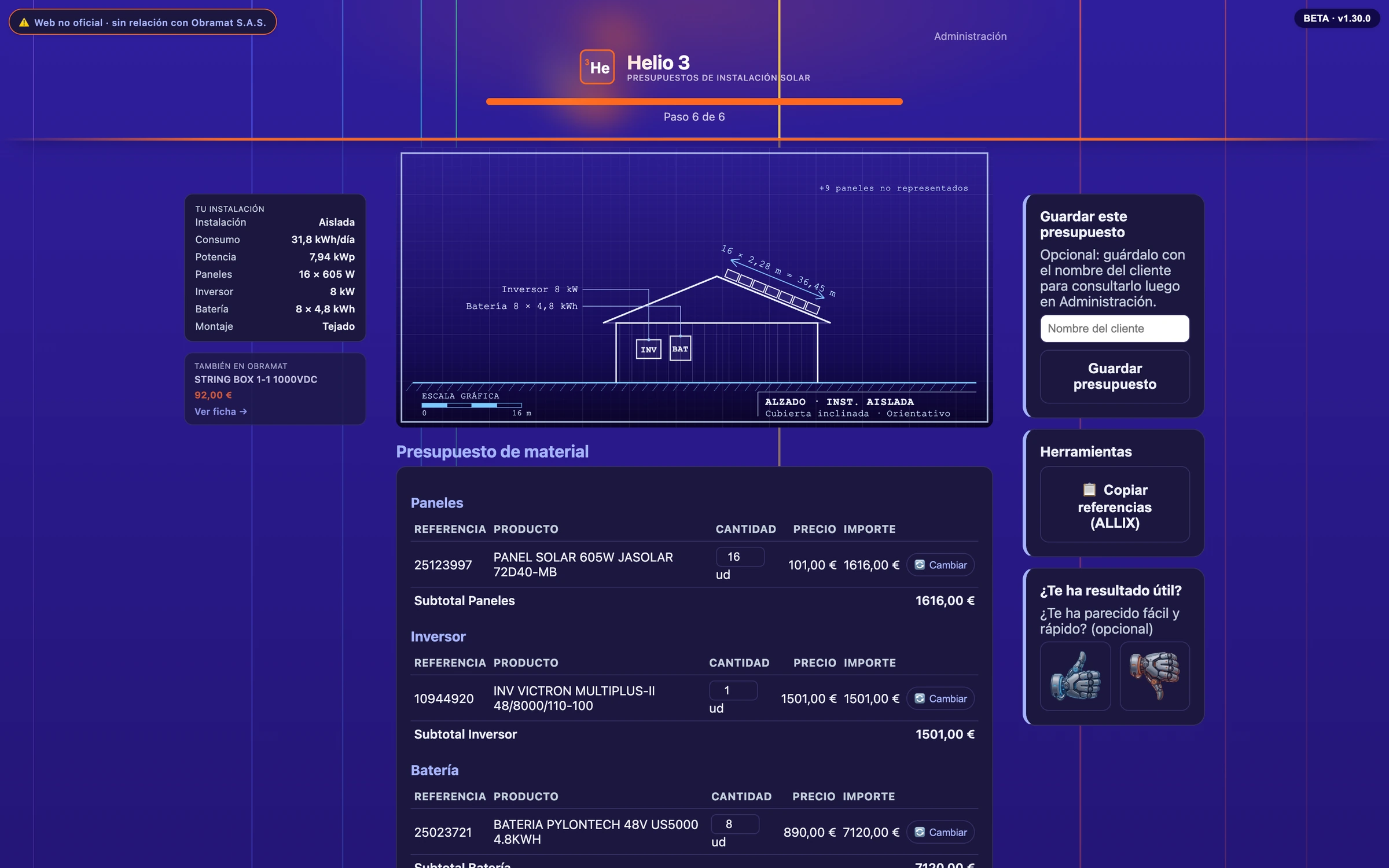
Task: Click the ¿Te ha resultado útil? heading
Action: click(x=1111, y=590)
